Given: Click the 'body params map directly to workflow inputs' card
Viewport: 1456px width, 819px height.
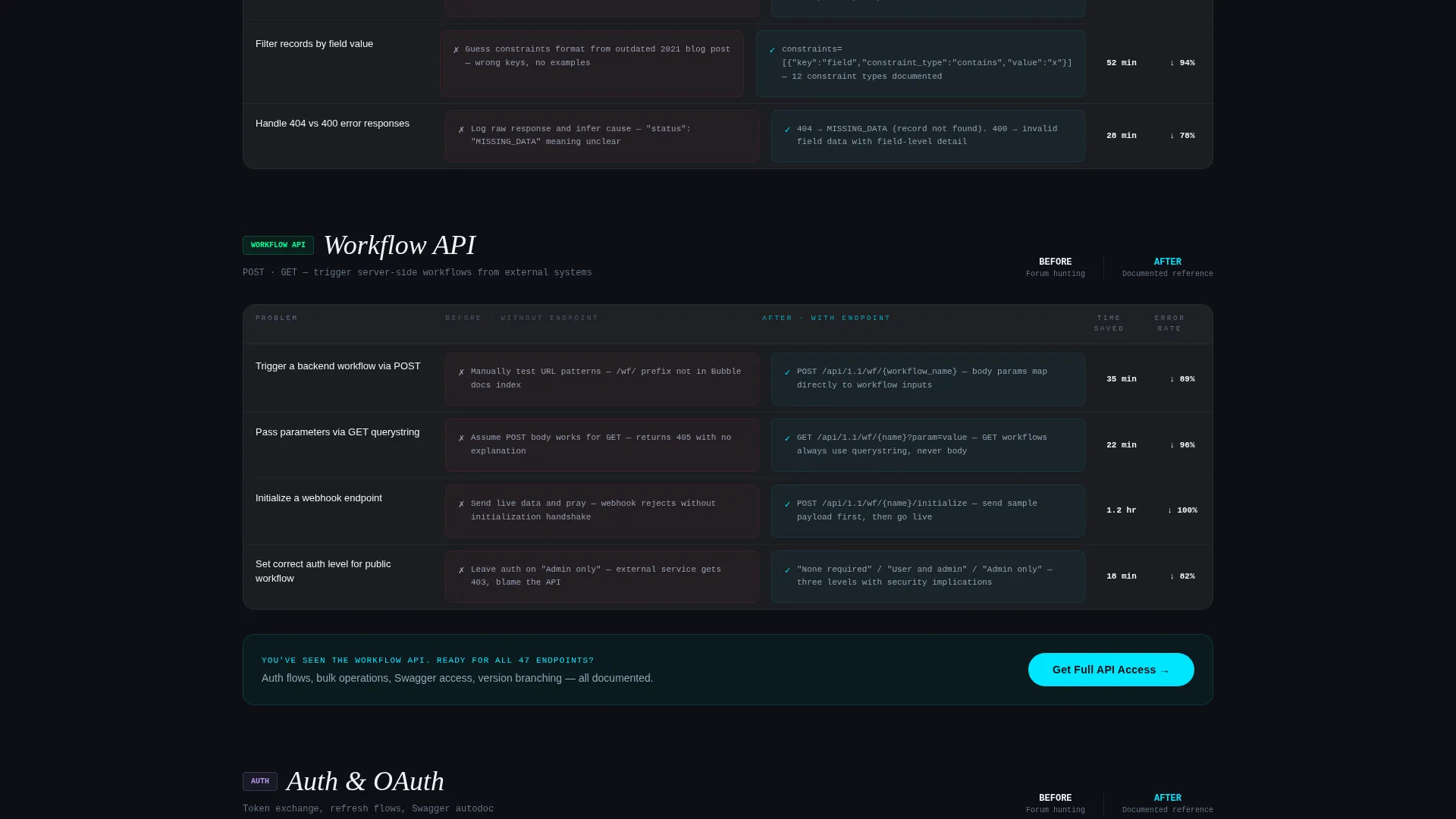Looking at the screenshot, I should pyautogui.click(x=927, y=379).
